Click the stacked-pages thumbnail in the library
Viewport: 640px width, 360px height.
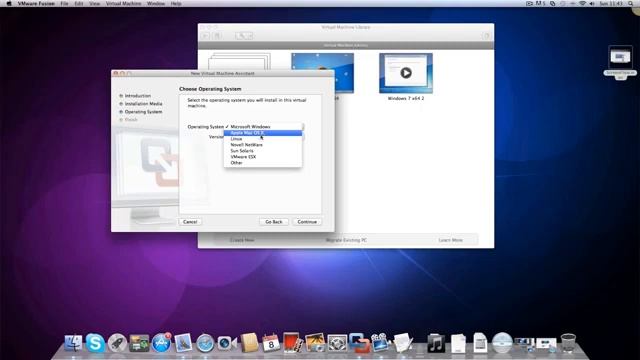coord(239,62)
